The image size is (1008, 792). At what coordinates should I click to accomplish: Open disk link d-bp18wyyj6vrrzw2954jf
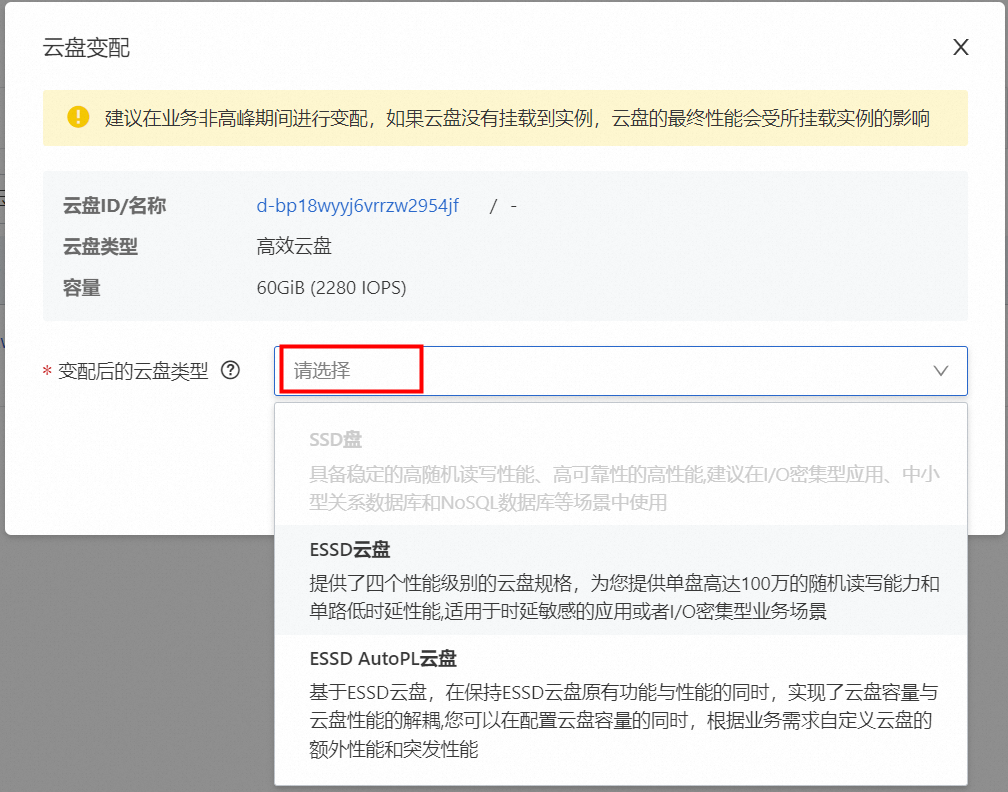click(x=358, y=206)
